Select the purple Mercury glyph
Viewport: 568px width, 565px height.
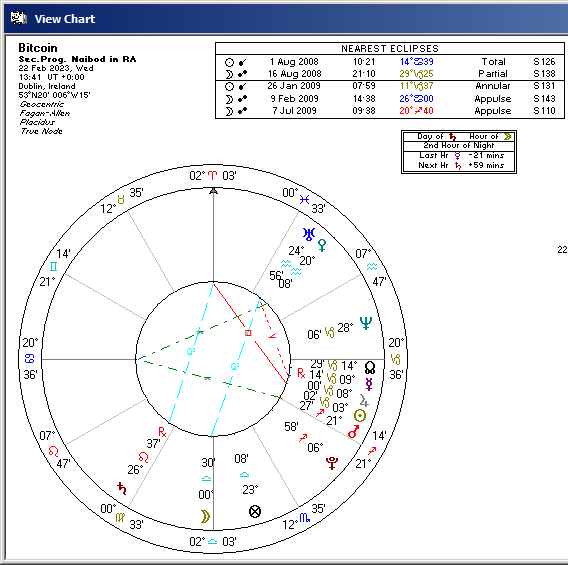369,384
